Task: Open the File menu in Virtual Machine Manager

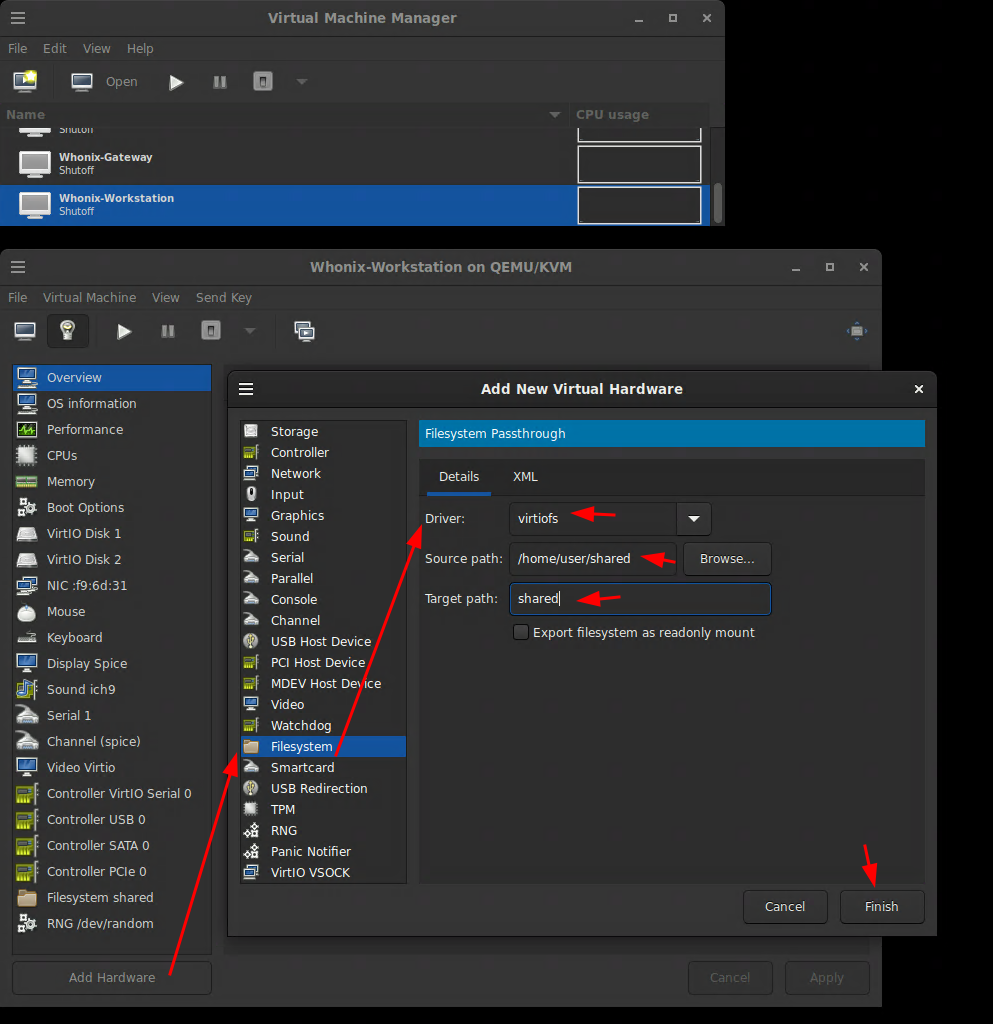Action: click(18, 48)
